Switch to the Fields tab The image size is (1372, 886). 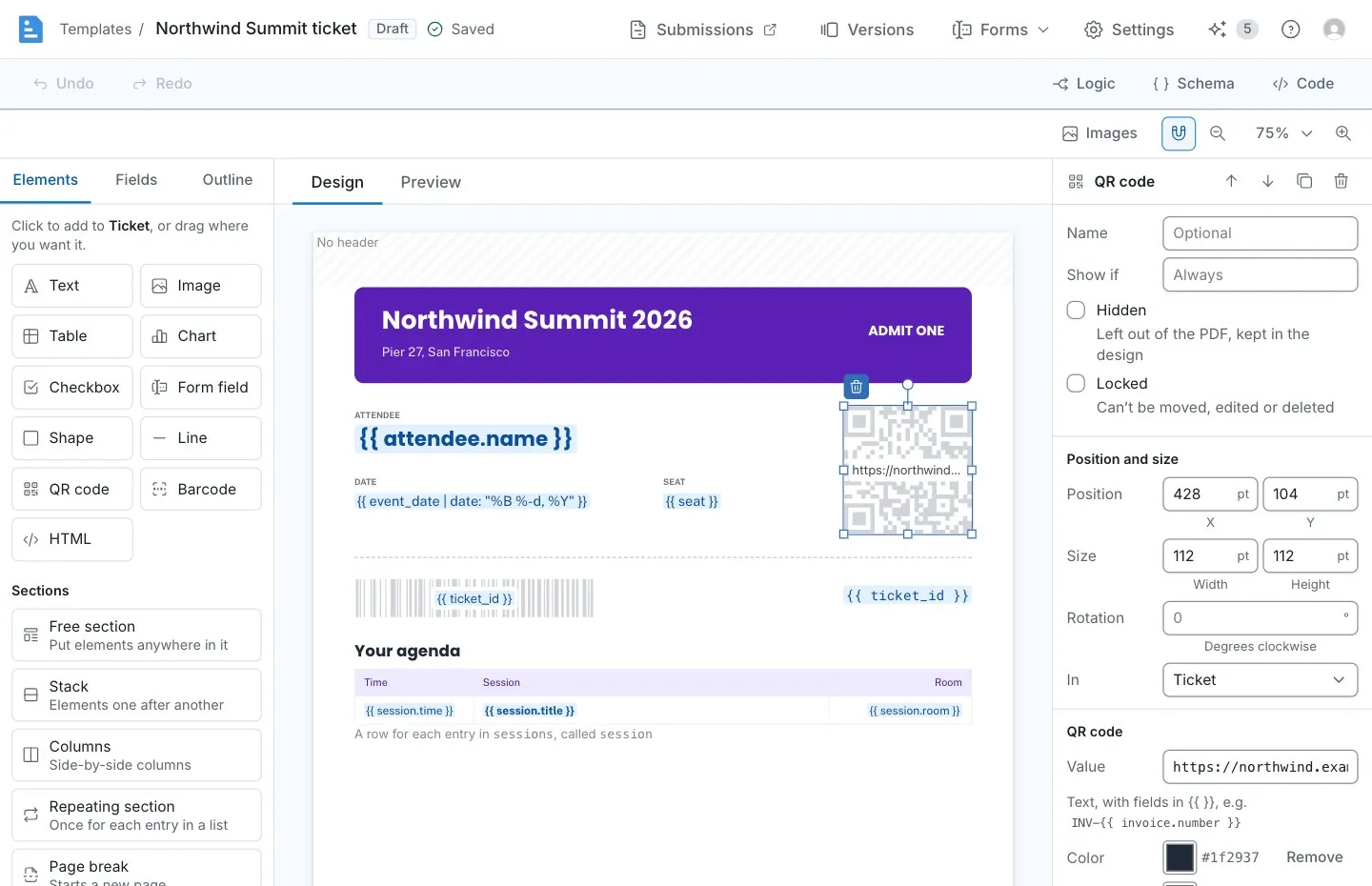136,180
